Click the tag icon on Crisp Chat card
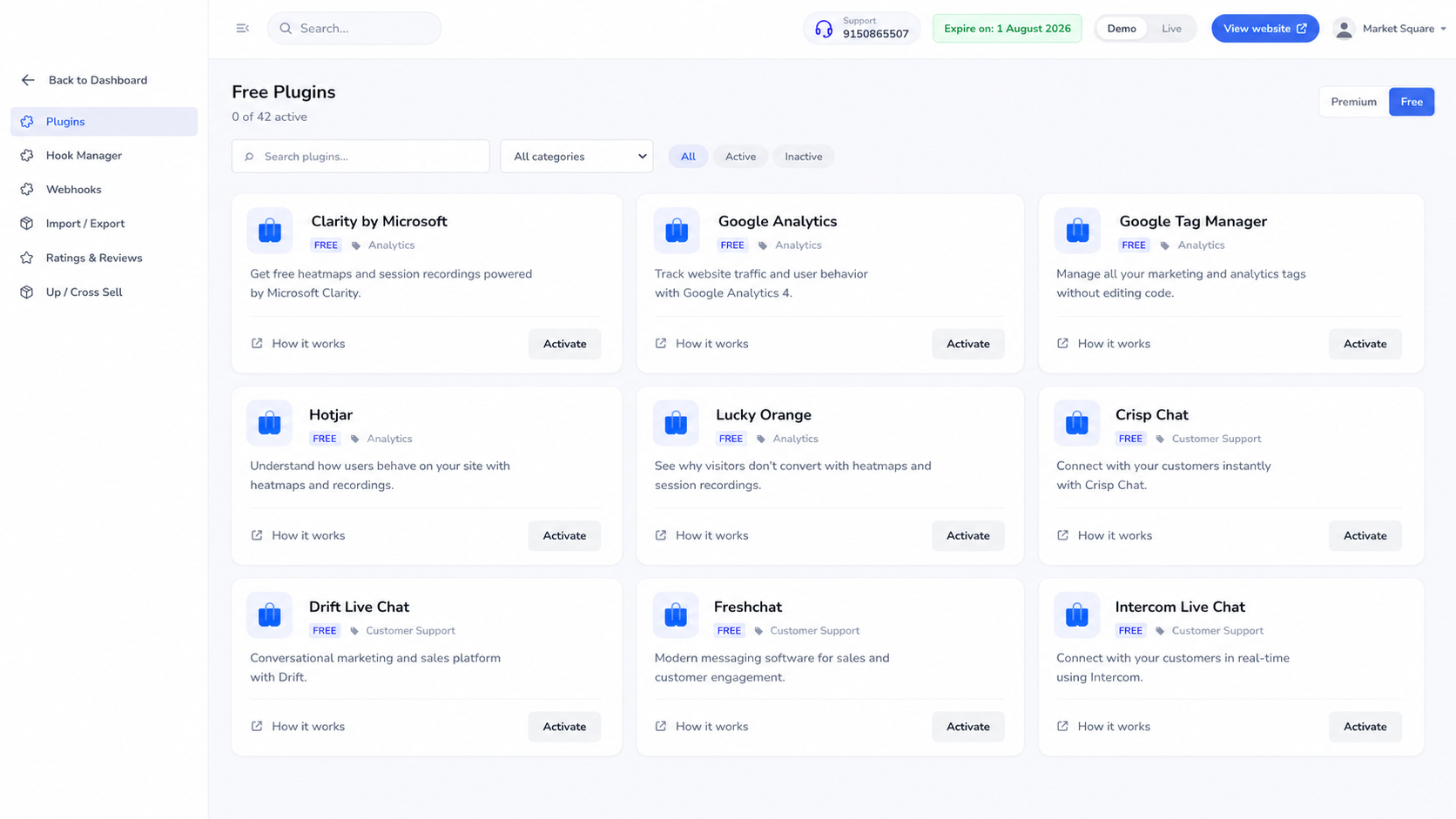Image resolution: width=1456 pixels, height=819 pixels. (1160, 439)
